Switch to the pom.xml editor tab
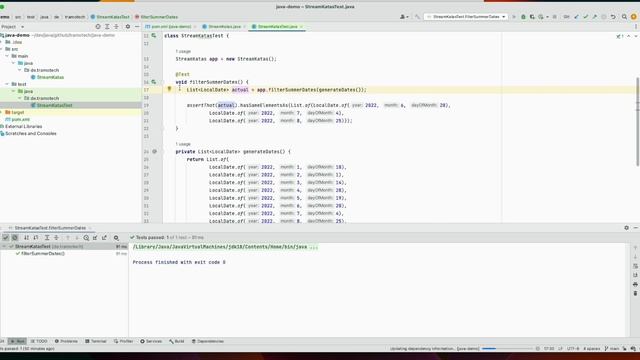 pyautogui.click(x=171, y=27)
